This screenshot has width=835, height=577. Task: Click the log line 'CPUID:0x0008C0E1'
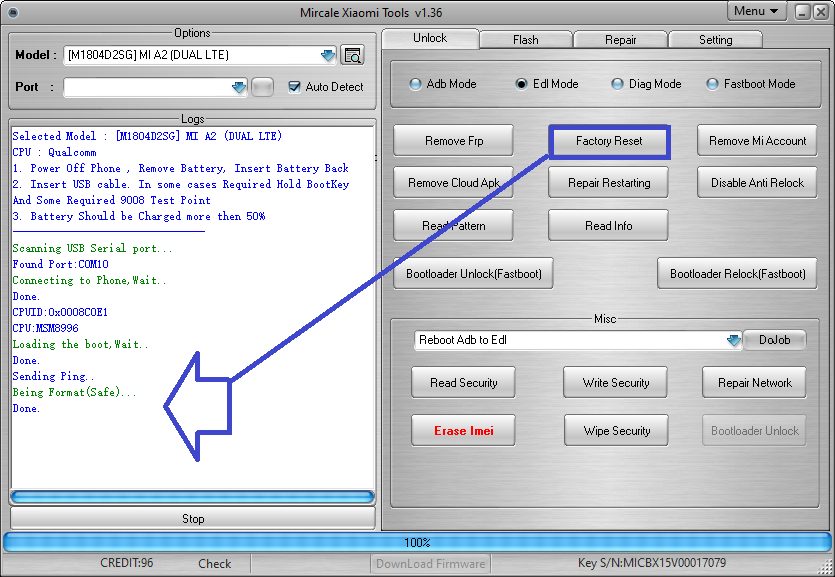[60, 312]
